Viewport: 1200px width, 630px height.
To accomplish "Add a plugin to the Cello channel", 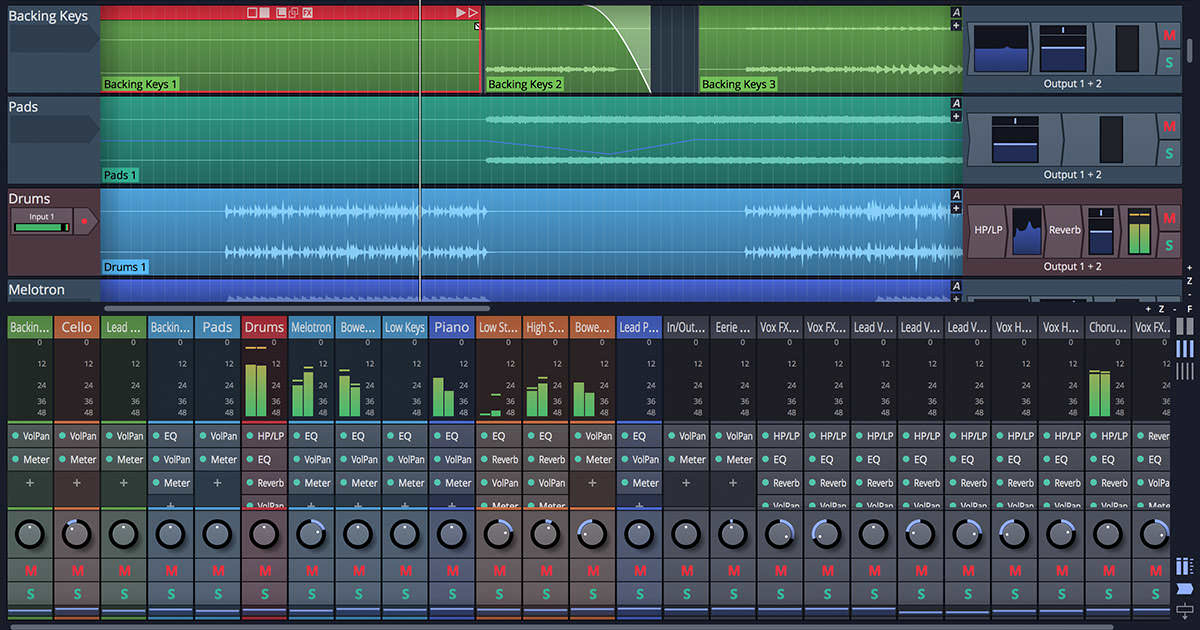I will coord(77,483).
